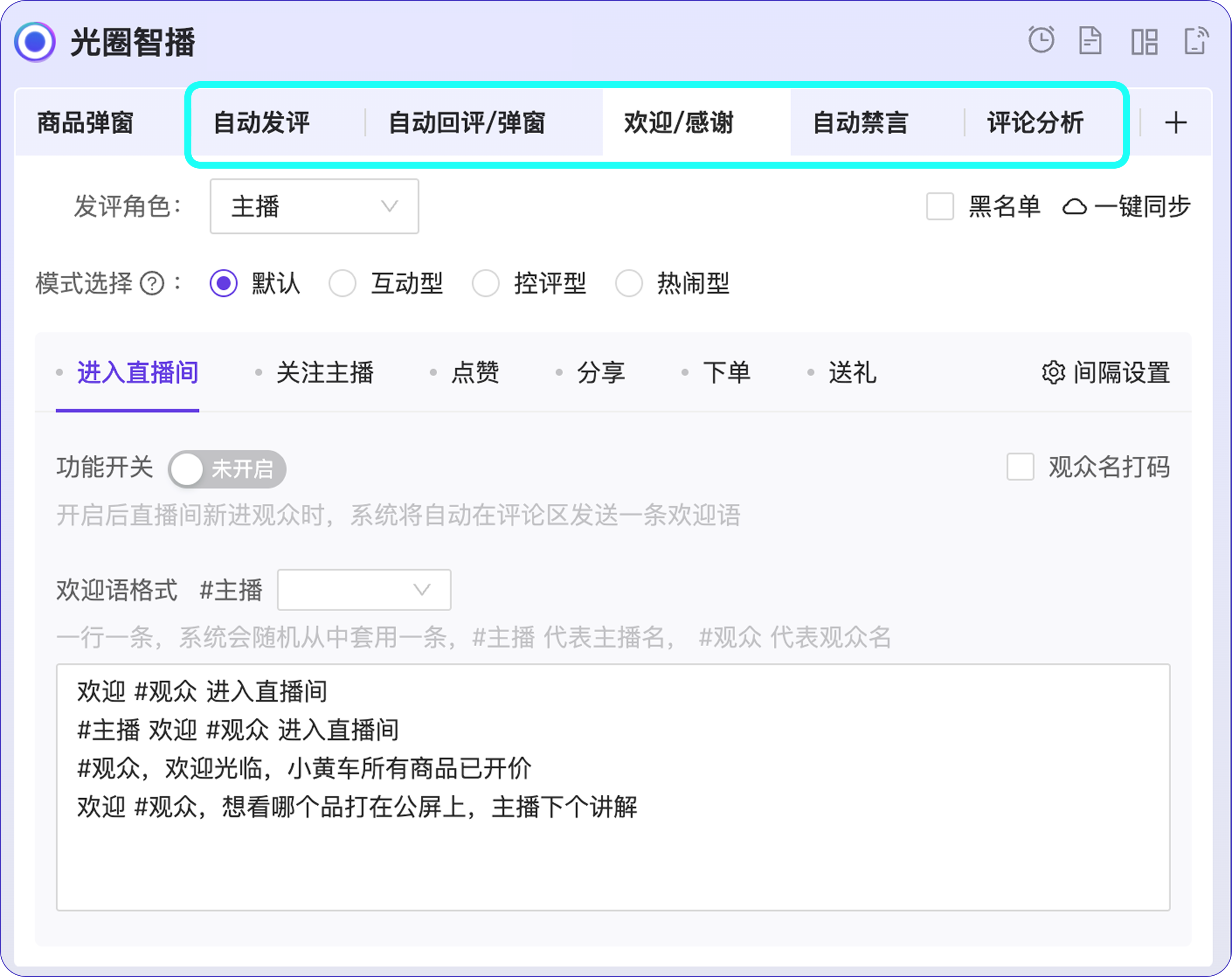Click the layout grid icon
Viewport: 1232px width, 977px height.
[1144, 42]
